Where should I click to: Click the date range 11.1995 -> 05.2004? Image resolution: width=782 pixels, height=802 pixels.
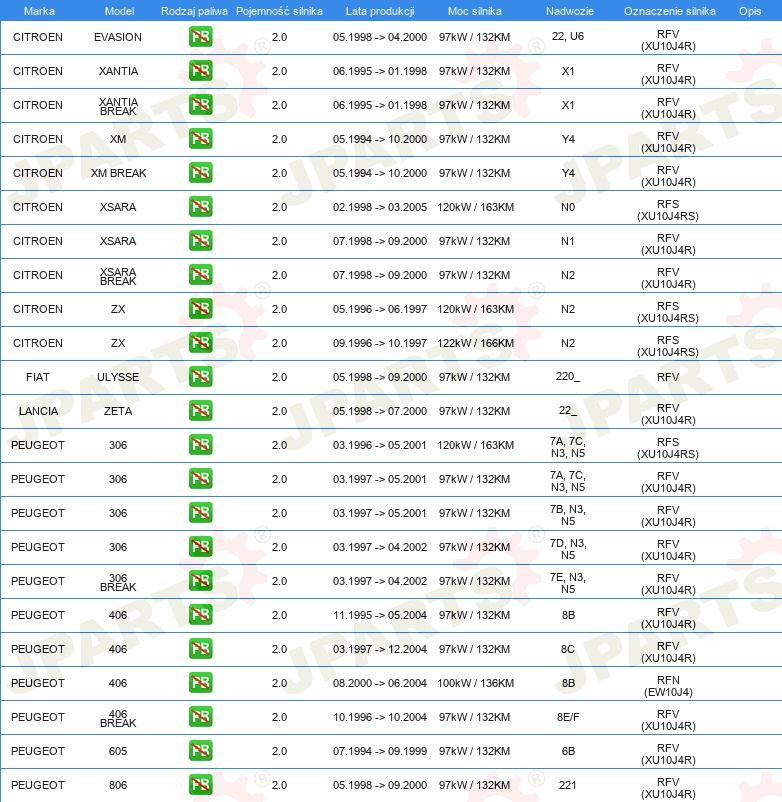click(379, 615)
